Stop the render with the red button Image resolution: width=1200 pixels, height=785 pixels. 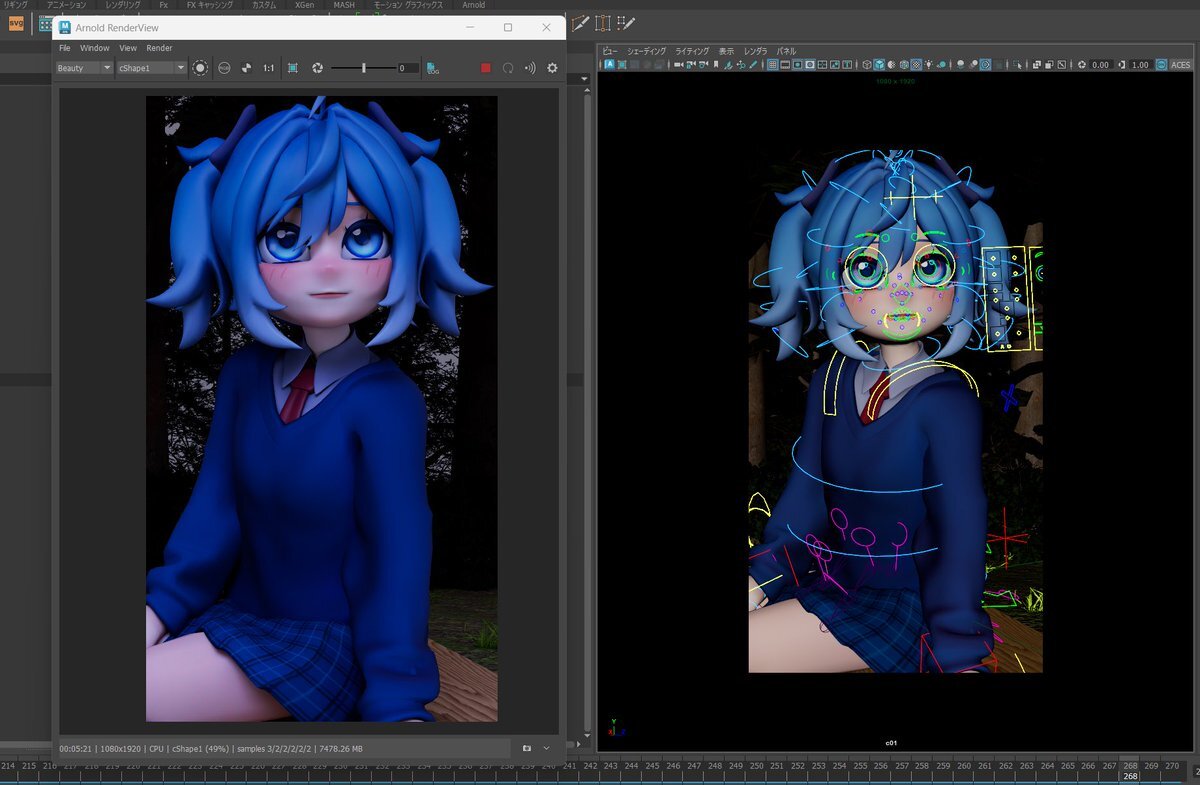(x=486, y=68)
